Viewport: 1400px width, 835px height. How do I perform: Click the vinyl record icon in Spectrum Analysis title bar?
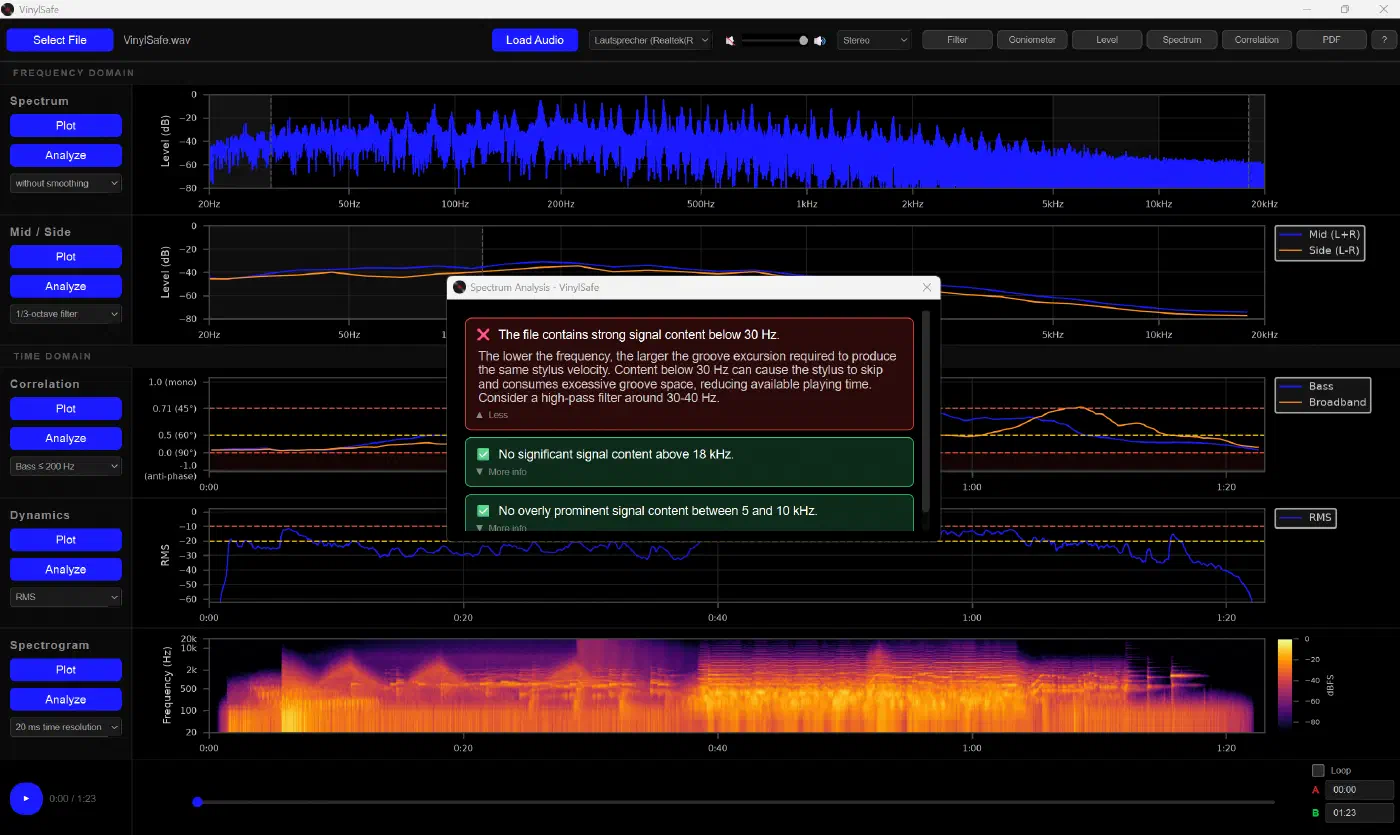click(x=459, y=287)
